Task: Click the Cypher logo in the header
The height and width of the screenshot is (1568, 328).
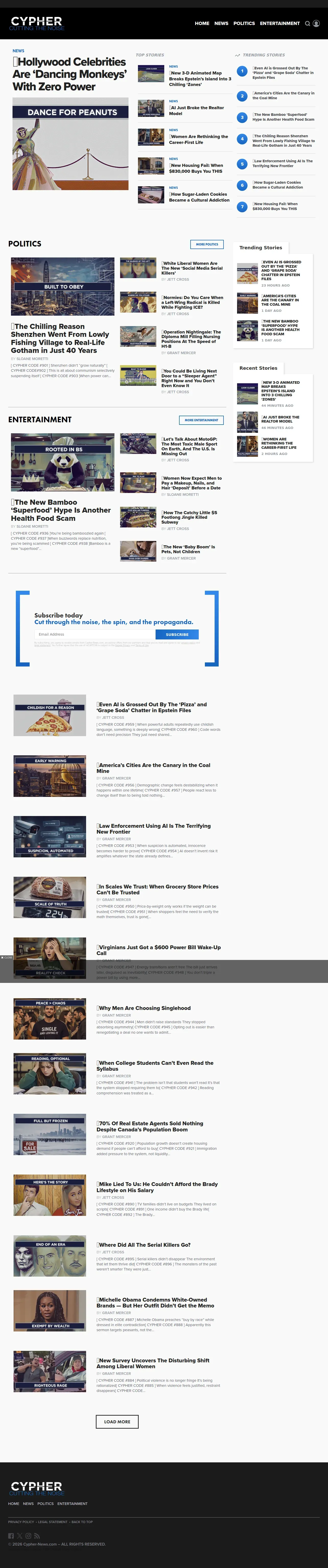Action: 37,24
